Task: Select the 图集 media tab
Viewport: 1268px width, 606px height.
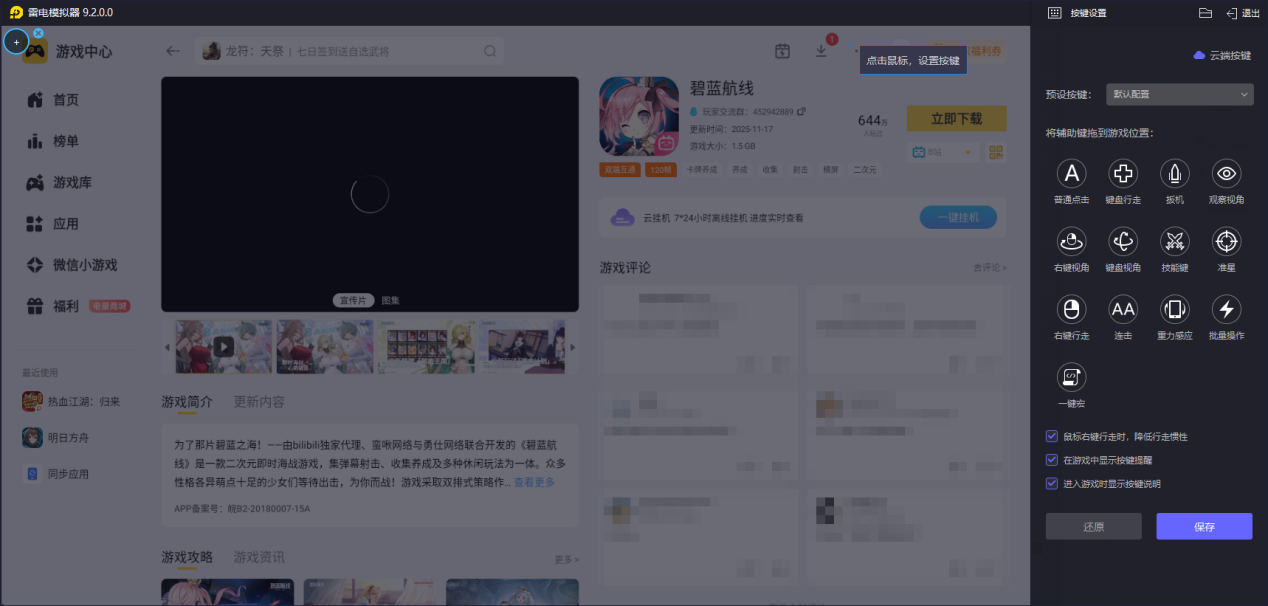Action: click(x=390, y=300)
